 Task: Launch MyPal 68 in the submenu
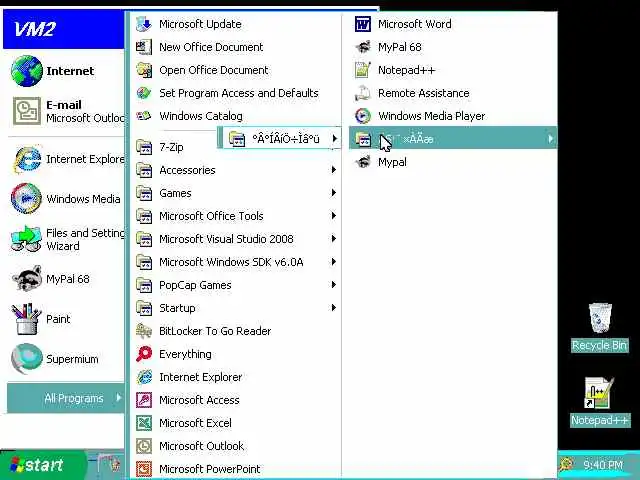(x=453, y=47)
